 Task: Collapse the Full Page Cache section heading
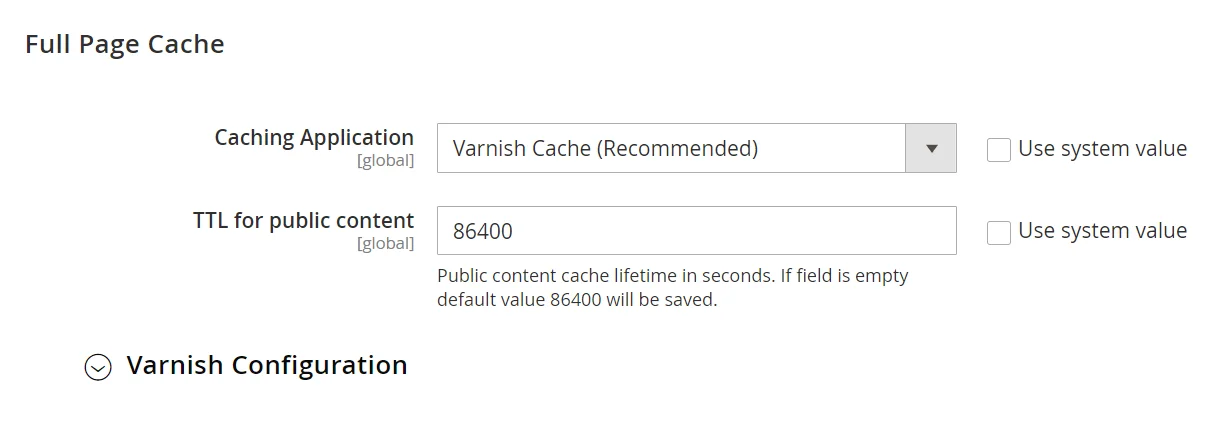[x=124, y=44]
